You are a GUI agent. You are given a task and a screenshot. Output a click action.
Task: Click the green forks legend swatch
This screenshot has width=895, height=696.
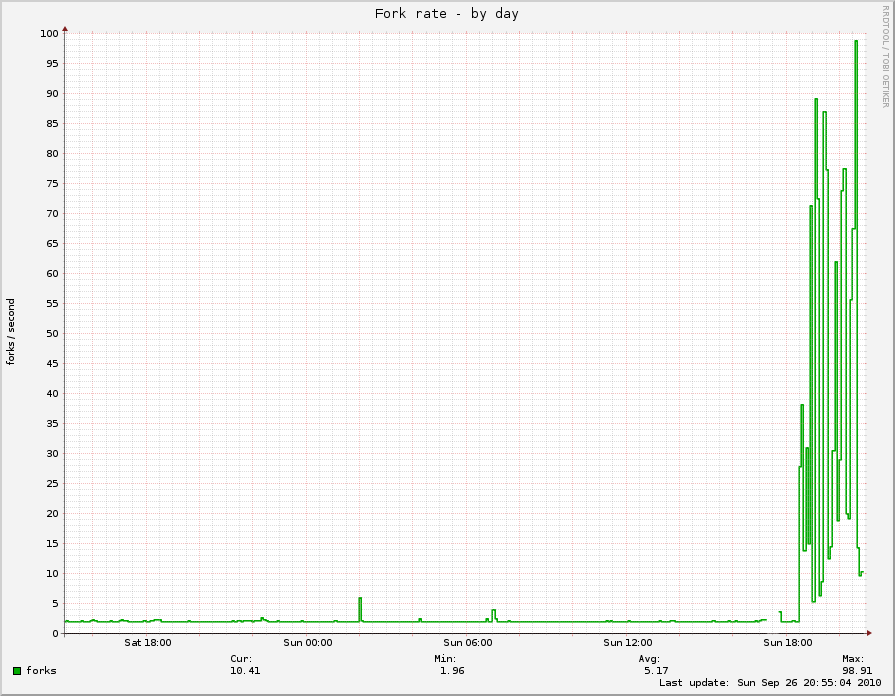point(17,671)
